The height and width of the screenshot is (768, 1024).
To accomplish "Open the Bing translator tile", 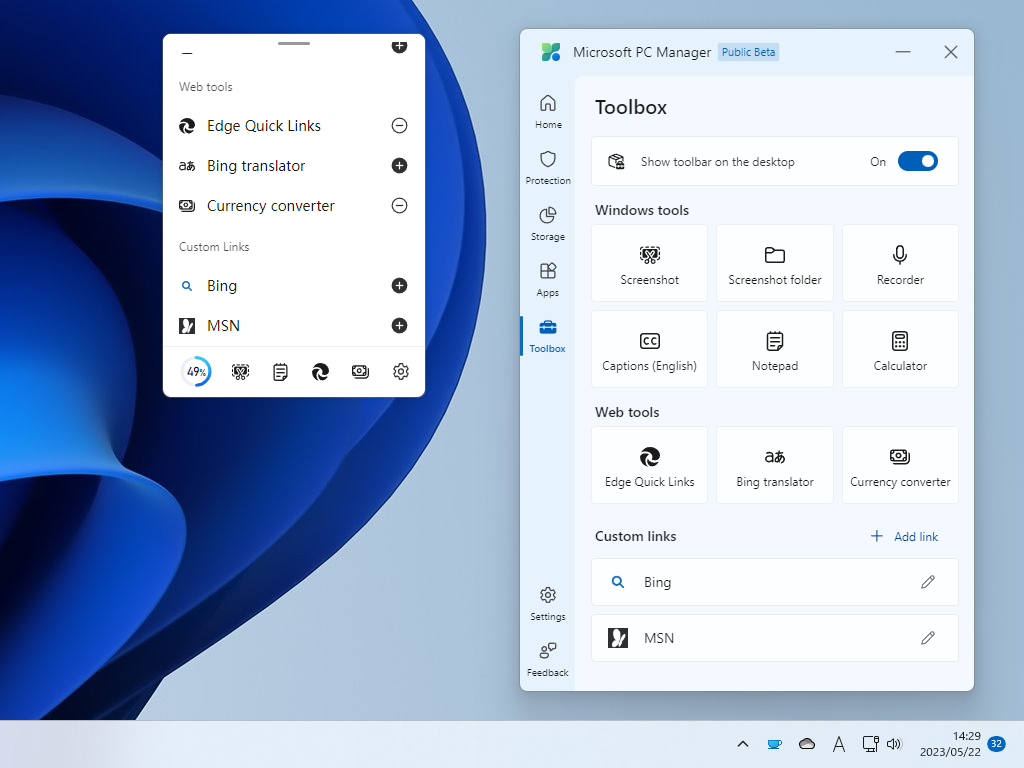I will (775, 465).
